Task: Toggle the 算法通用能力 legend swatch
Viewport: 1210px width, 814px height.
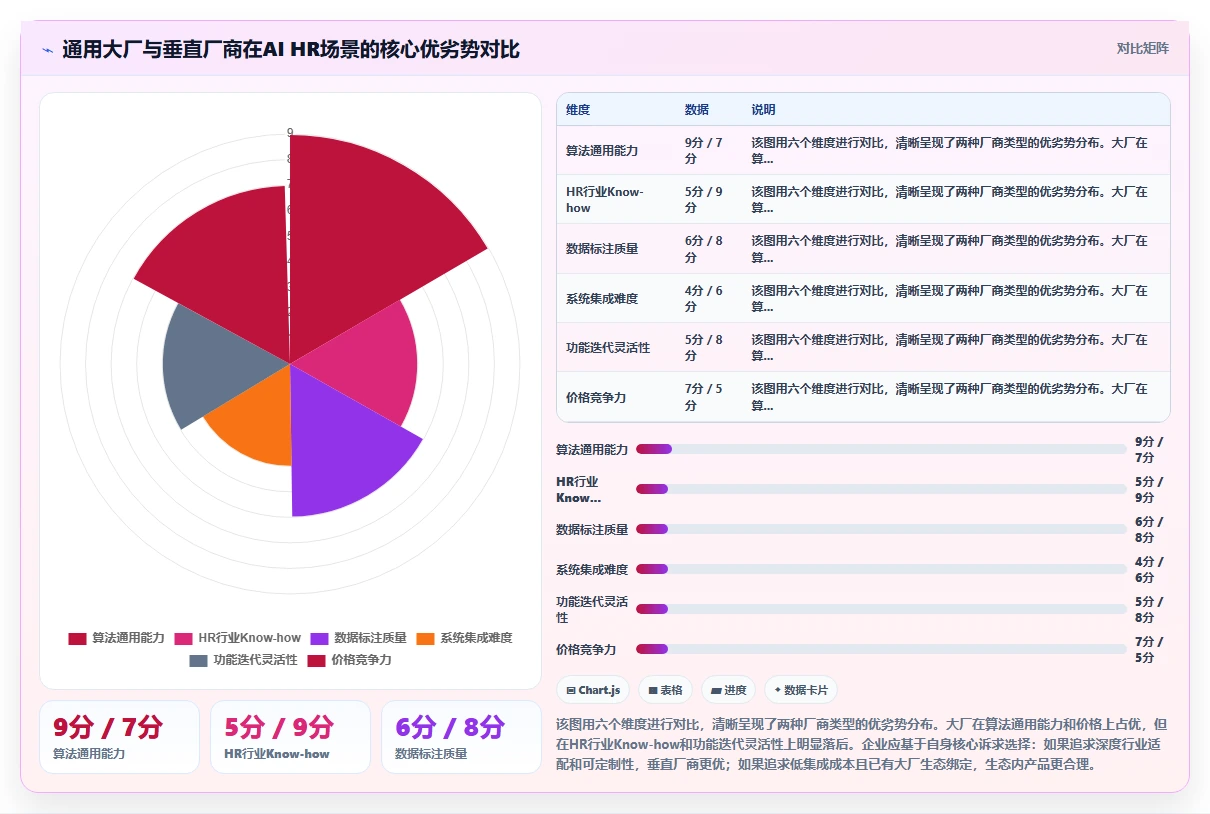Action: tap(77, 638)
